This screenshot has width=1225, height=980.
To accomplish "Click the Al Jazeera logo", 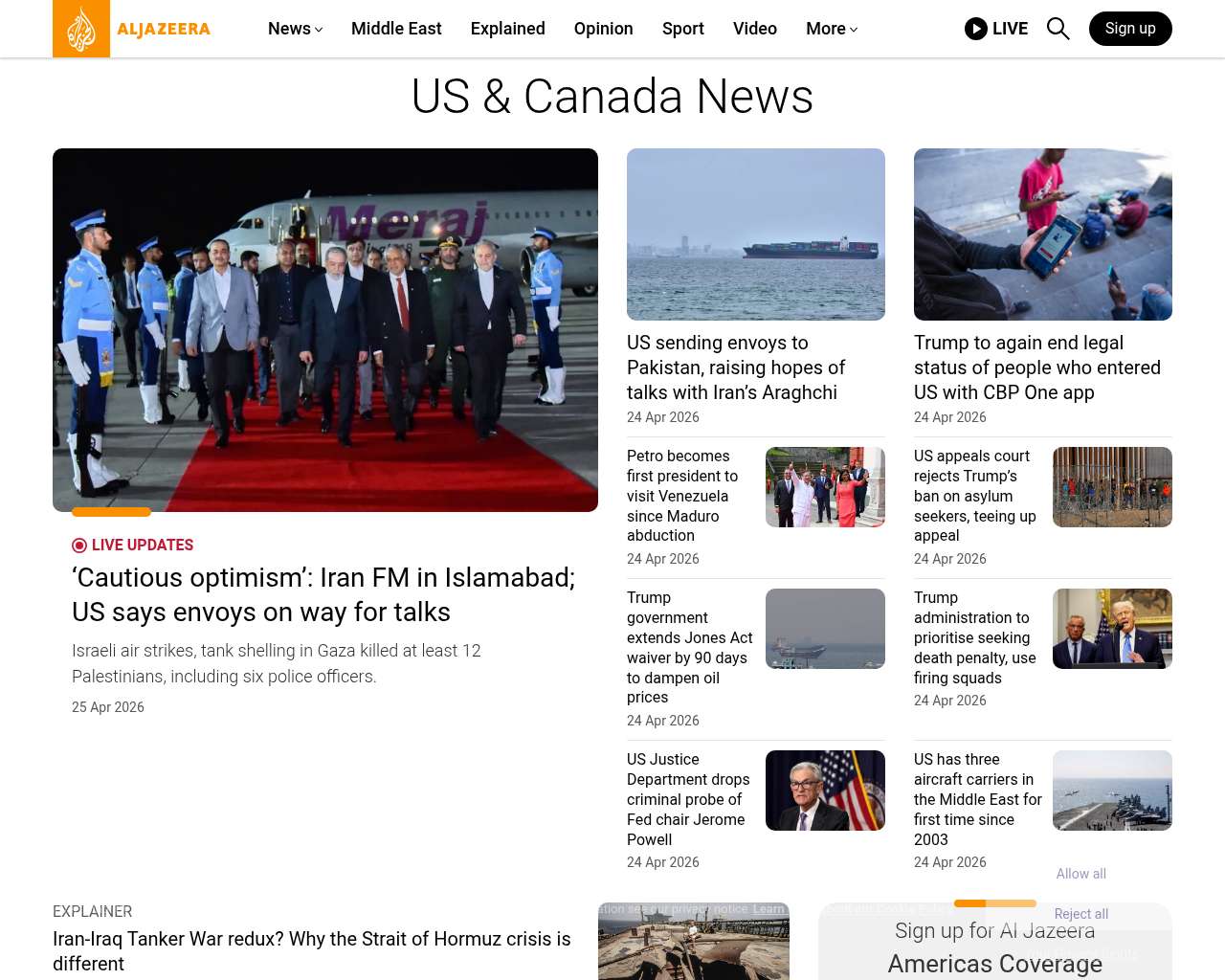I will tap(132, 29).
